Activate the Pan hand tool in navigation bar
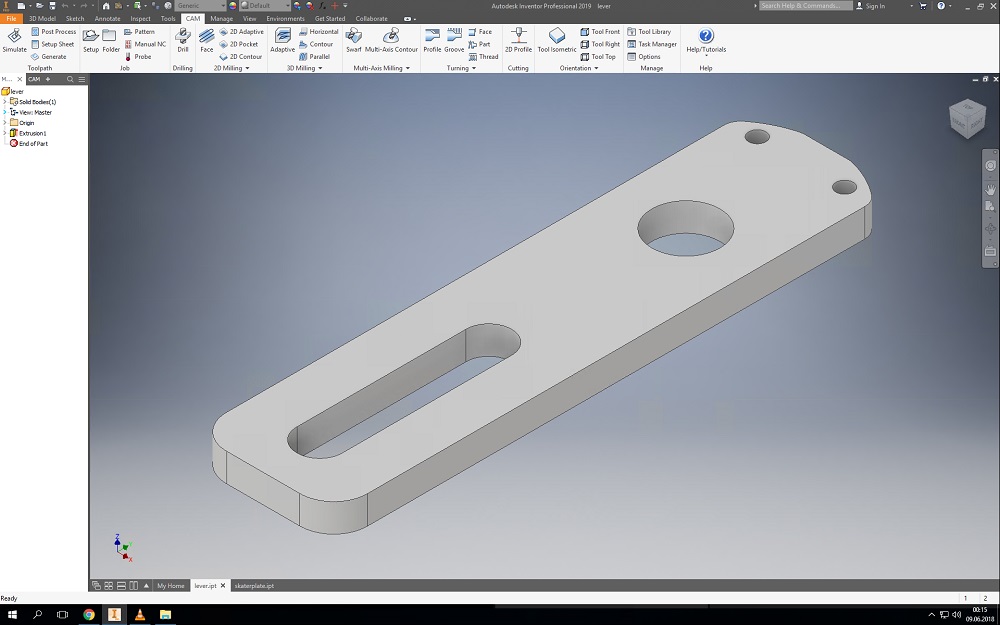Screen dimensions: 1000x625 coord(990,189)
